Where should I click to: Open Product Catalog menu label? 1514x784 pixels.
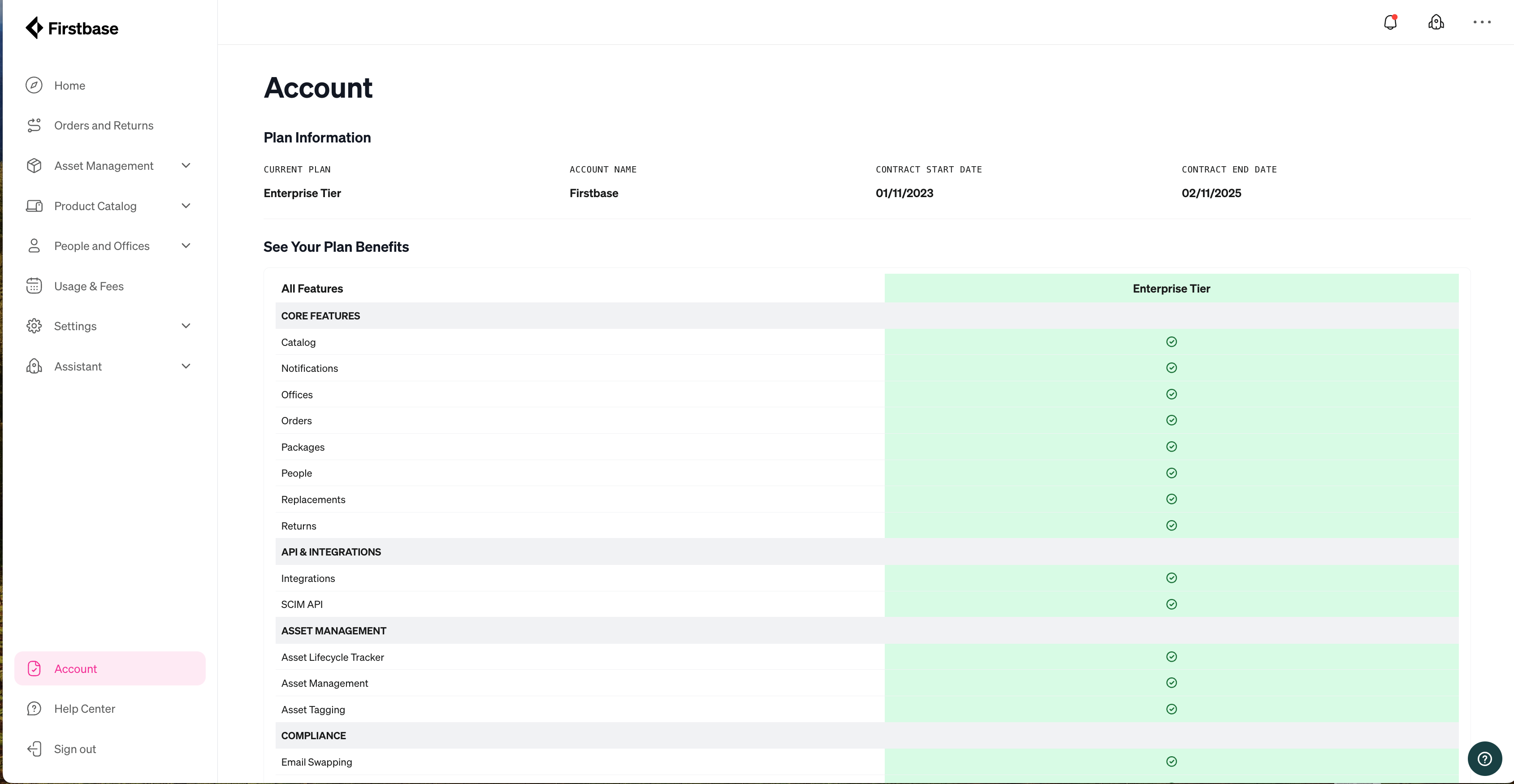(x=95, y=206)
